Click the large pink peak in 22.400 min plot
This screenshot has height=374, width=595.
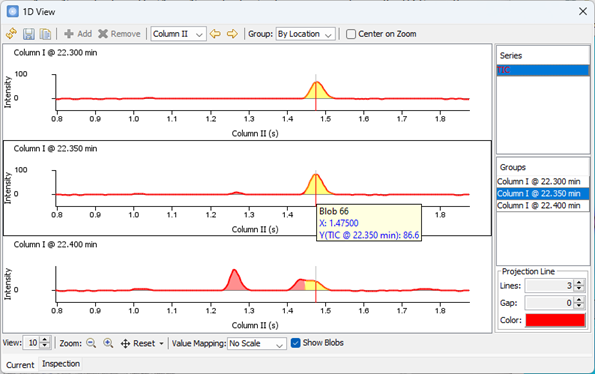(x=235, y=281)
